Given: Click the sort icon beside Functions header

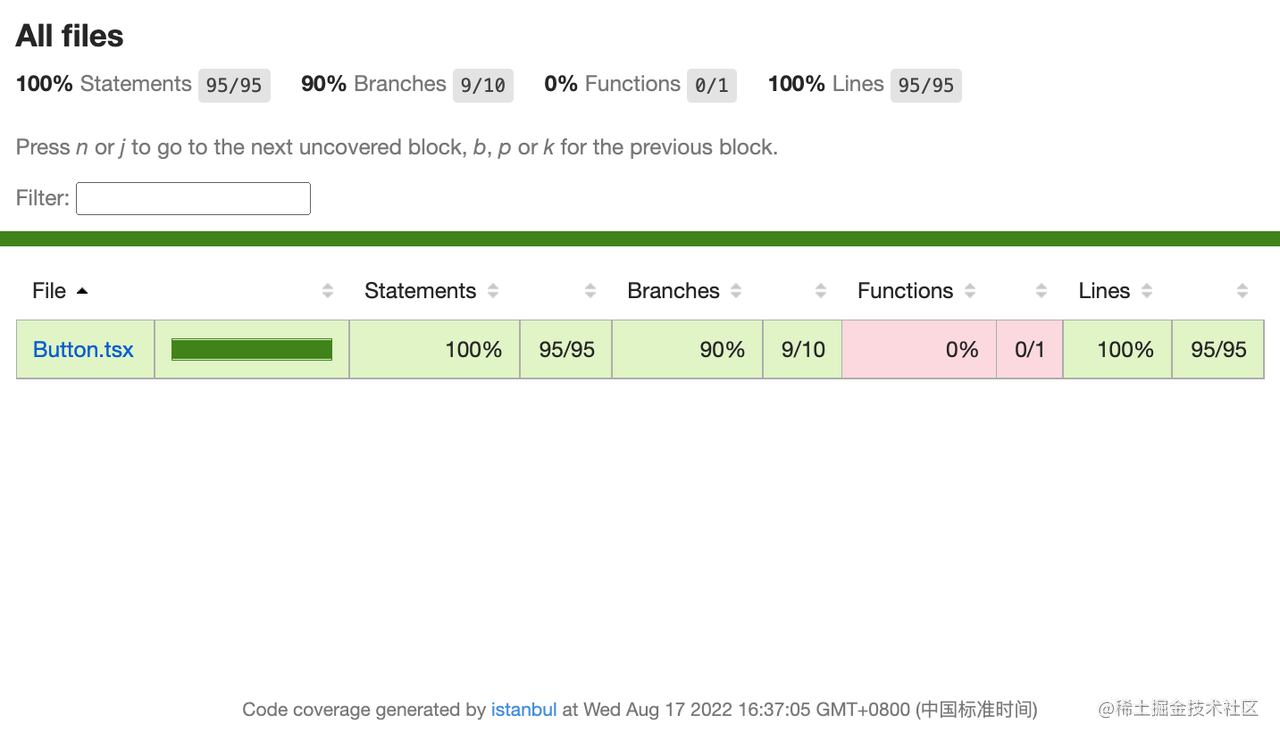Looking at the screenshot, I should [970, 291].
